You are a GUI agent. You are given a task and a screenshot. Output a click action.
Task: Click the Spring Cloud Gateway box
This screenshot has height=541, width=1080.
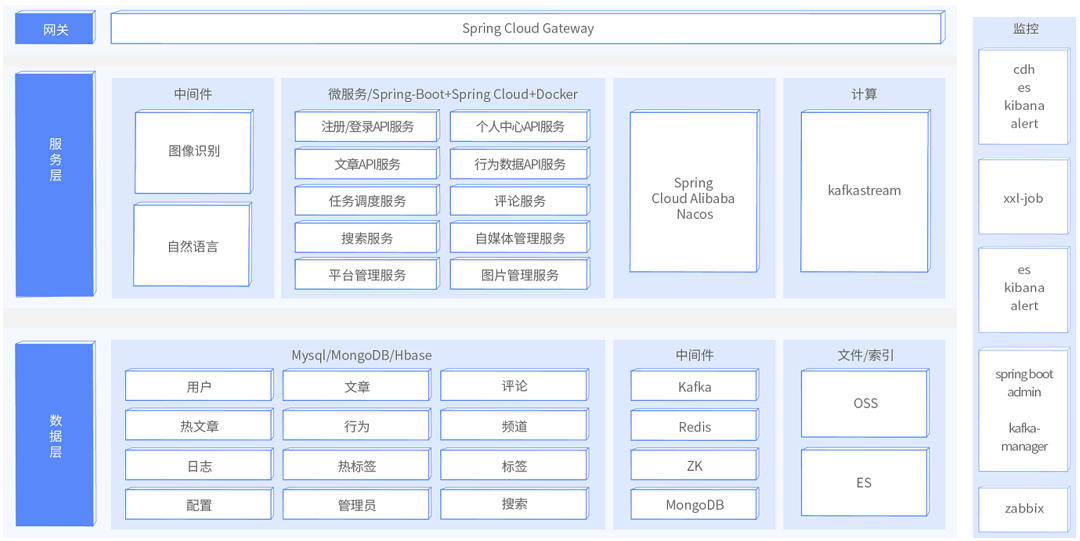pos(527,29)
